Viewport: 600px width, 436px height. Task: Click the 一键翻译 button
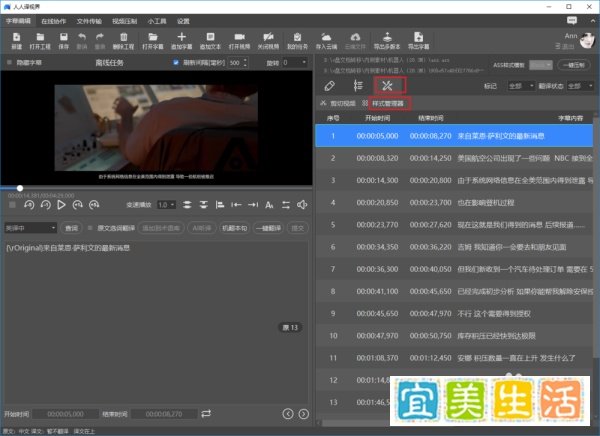tap(269, 228)
